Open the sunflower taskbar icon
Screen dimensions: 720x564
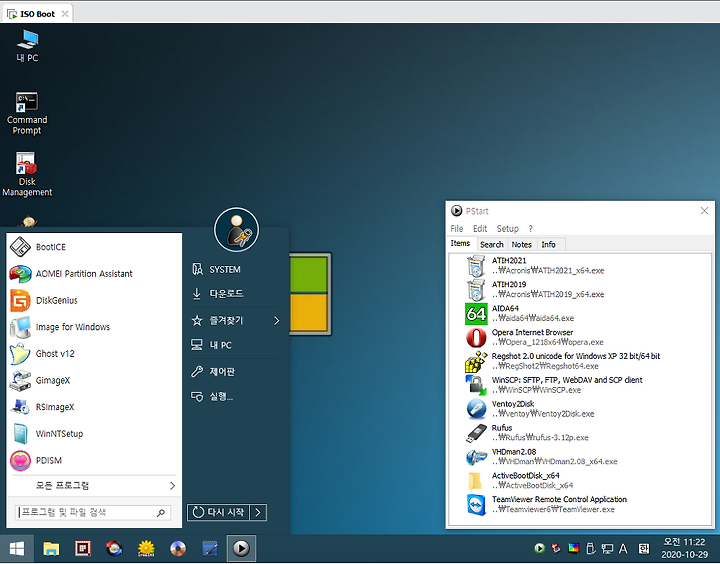click(146, 548)
